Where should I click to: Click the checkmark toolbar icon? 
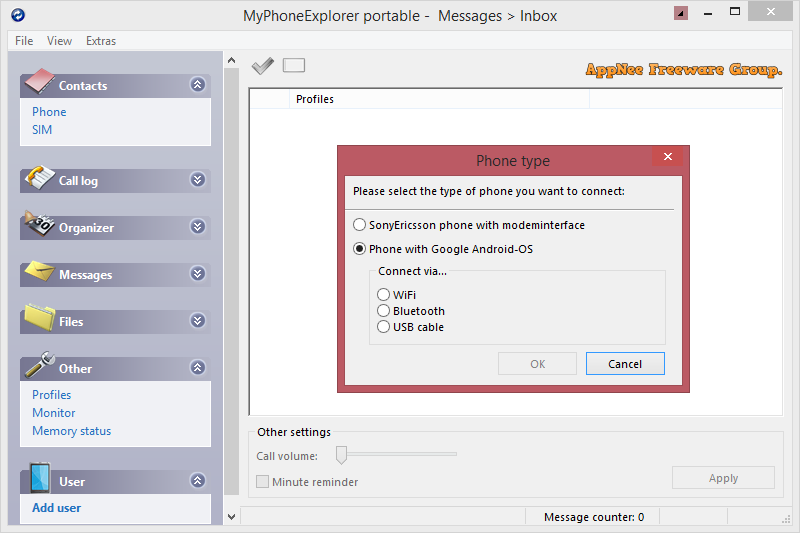click(263, 66)
